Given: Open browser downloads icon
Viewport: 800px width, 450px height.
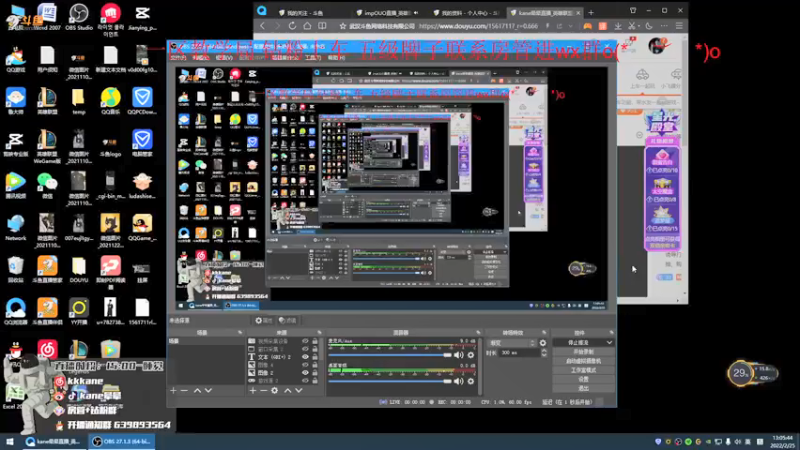Looking at the screenshot, I should click(618, 26).
